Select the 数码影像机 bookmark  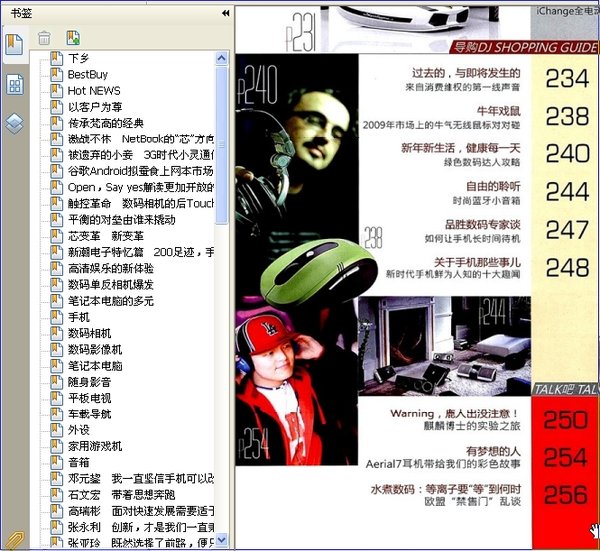point(95,349)
